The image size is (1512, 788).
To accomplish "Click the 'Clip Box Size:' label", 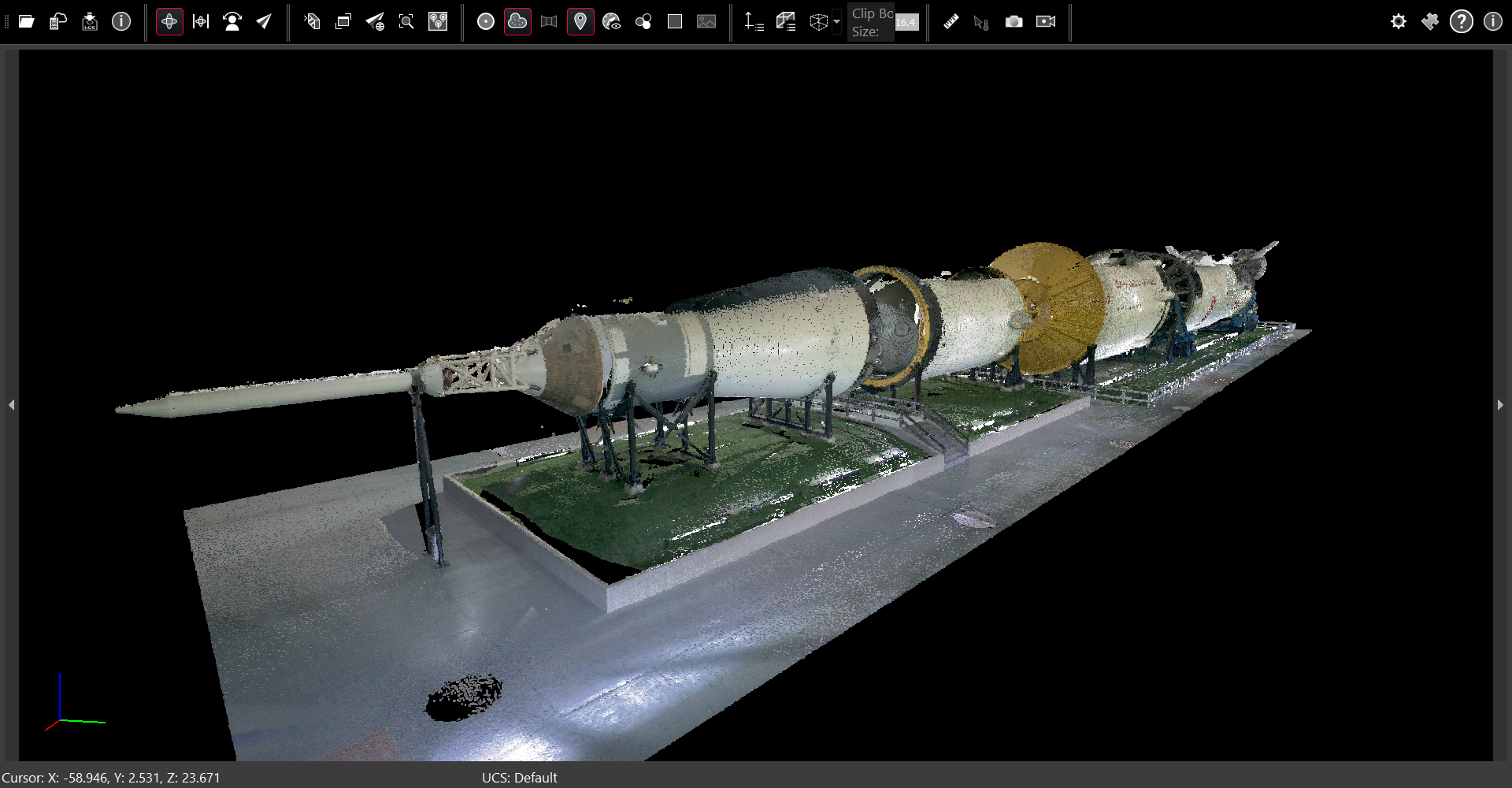I will (872, 22).
